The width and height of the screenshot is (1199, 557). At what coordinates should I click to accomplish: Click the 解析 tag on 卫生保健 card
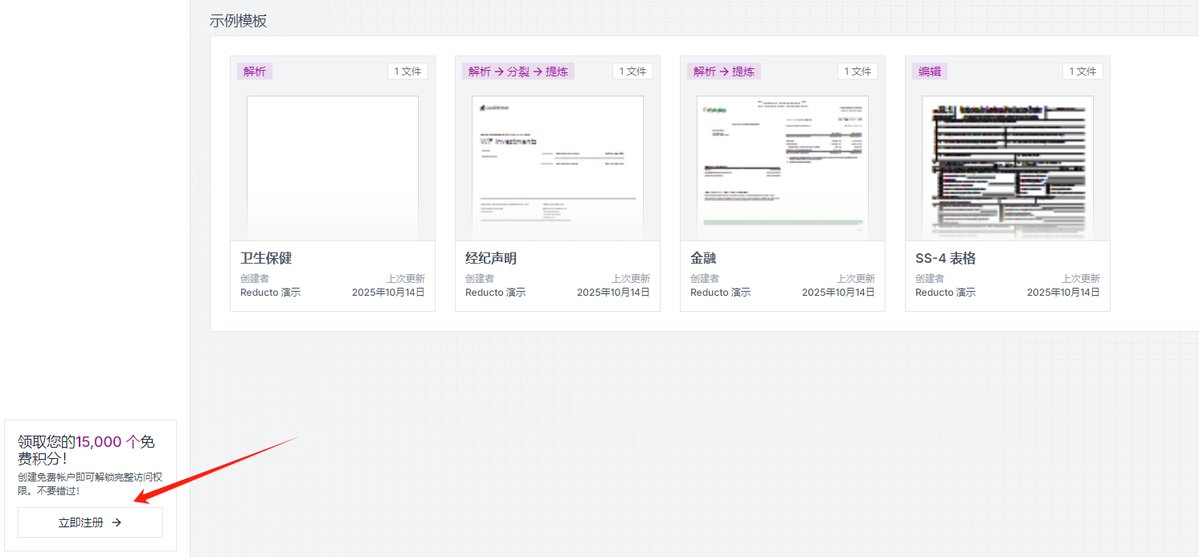click(x=255, y=71)
